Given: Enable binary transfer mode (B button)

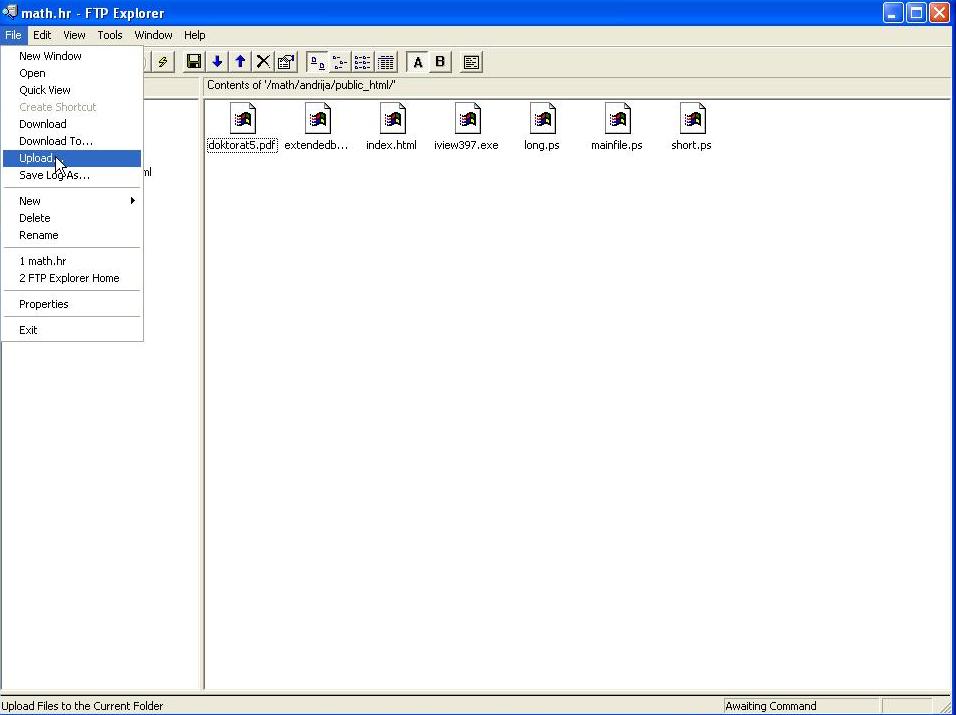Looking at the screenshot, I should coord(440,62).
